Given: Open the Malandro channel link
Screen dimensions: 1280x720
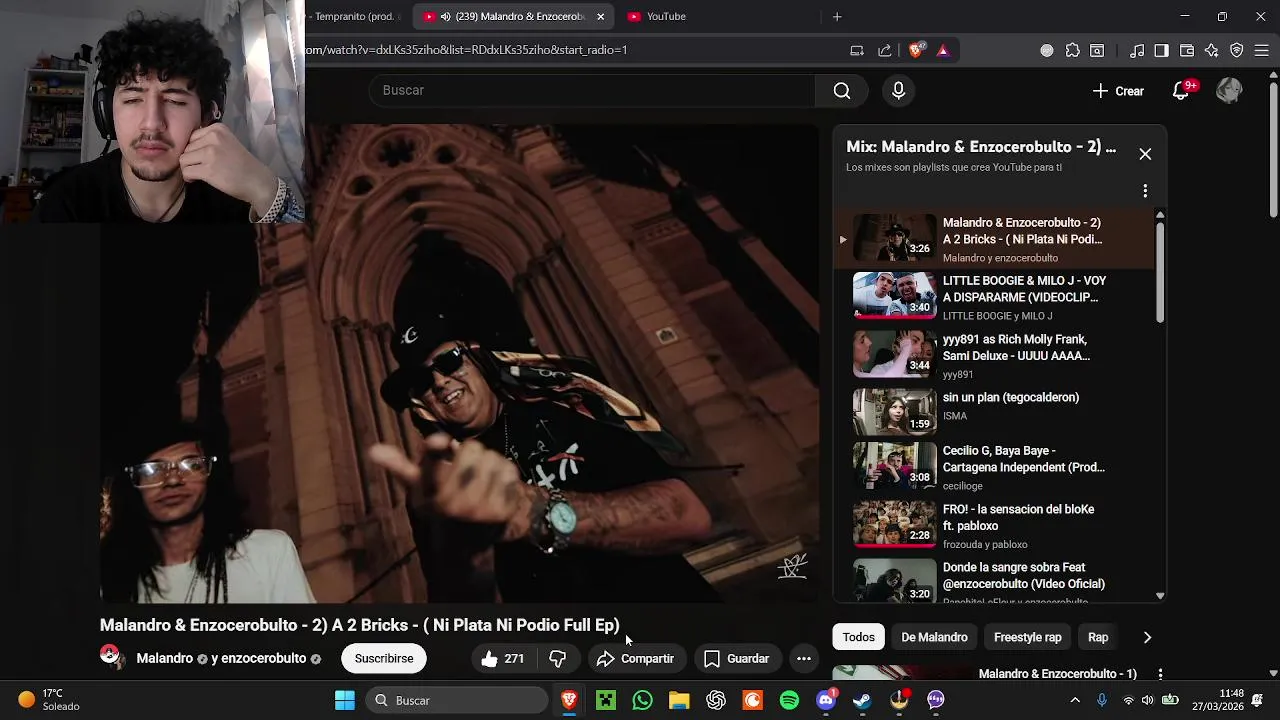Looking at the screenshot, I should [x=164, y=659].
